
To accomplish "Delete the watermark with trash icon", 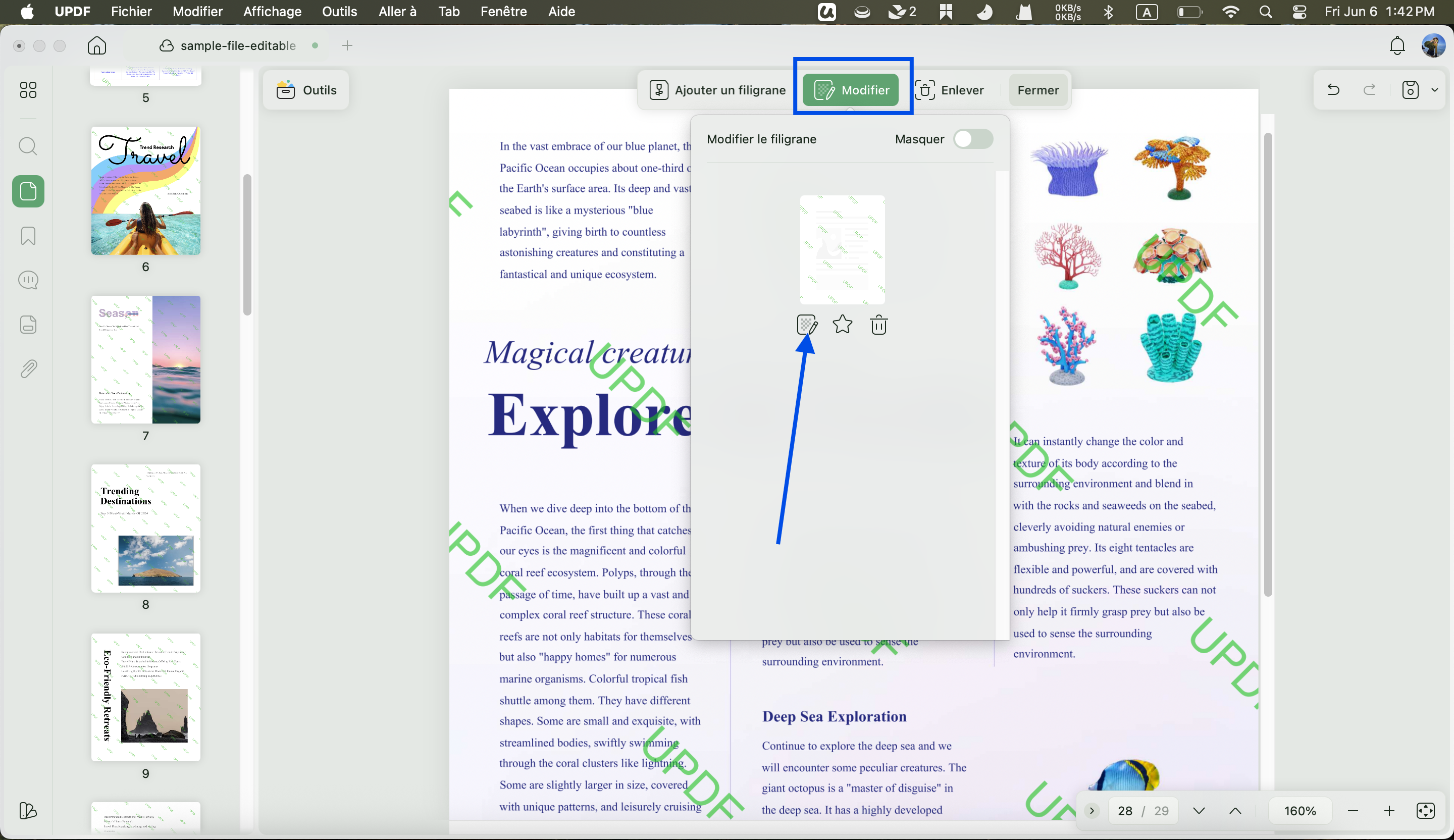I will (x=878, y=325).
